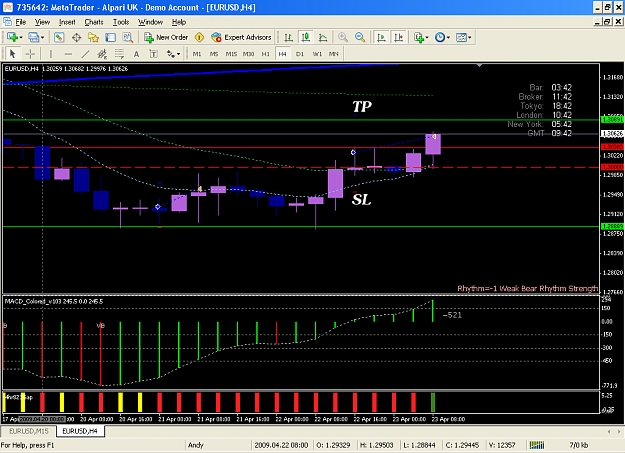625x453 pixels.
Task: Click the SL label on chart
Action: pyautogui.click(x=362, y=199)
